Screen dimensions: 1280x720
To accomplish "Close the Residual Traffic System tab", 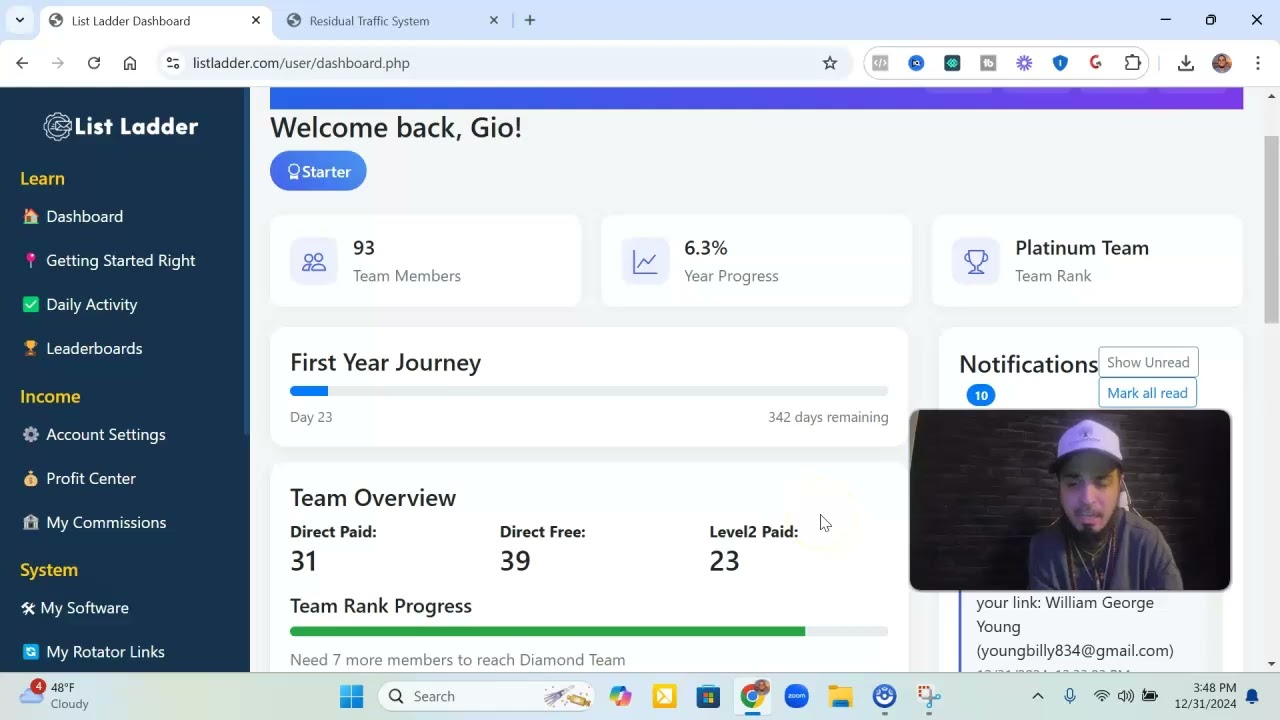I will [x=494, y=20].
